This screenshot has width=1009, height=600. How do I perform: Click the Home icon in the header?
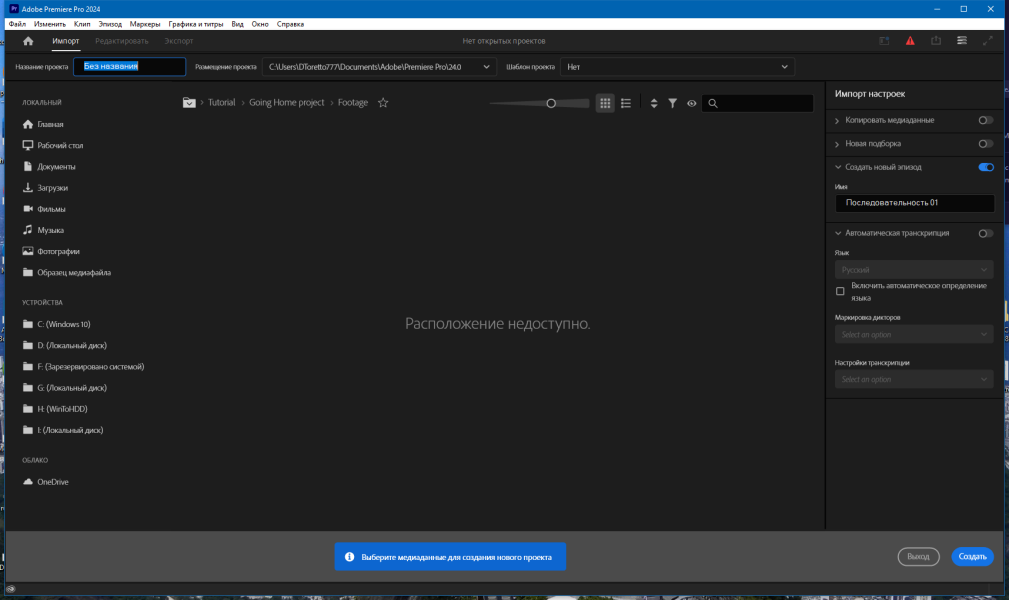(28, 41)
